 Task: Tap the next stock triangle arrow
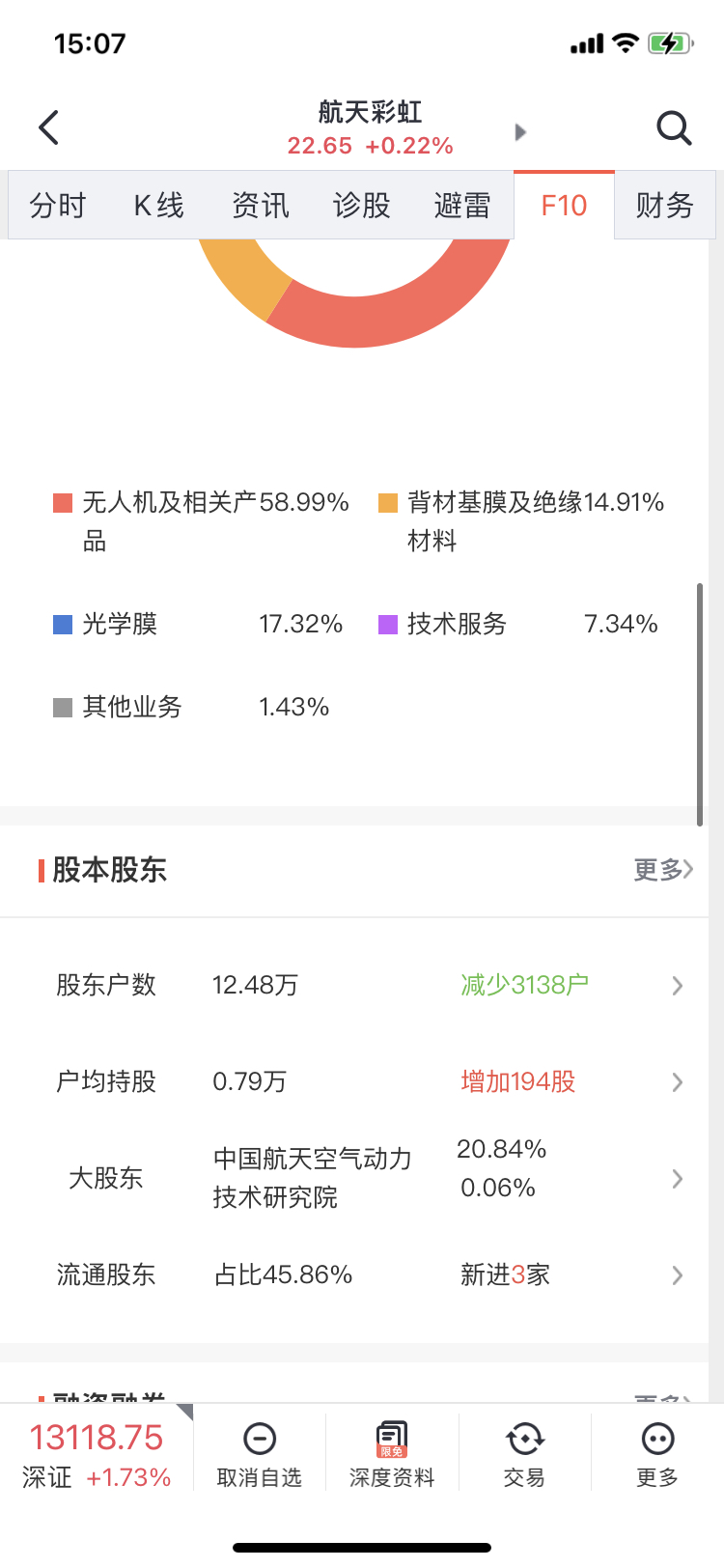click(x=520, y=132)
